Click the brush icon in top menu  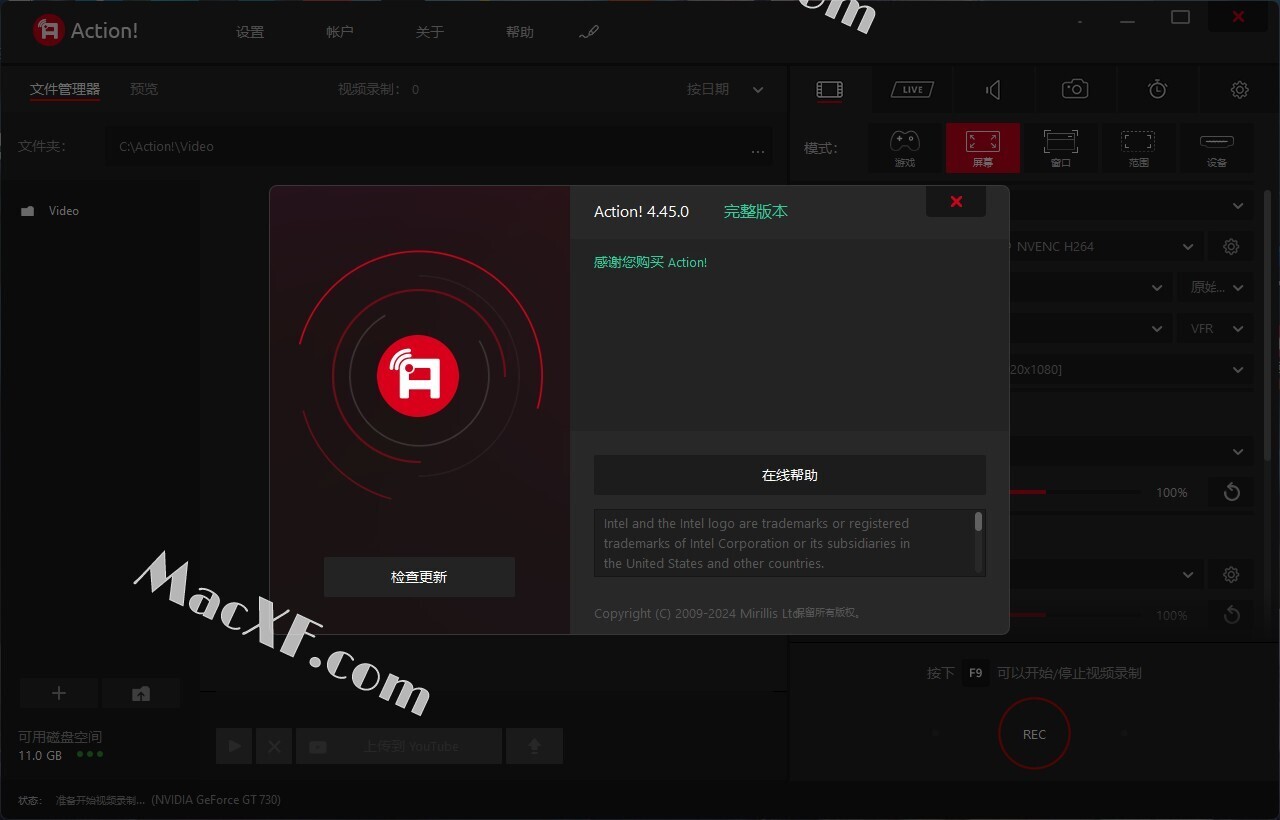pos(589,32)
